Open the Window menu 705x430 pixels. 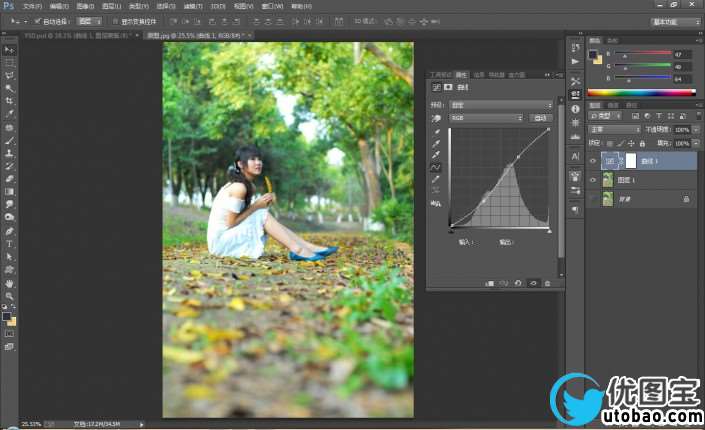(x=272, y=6)
